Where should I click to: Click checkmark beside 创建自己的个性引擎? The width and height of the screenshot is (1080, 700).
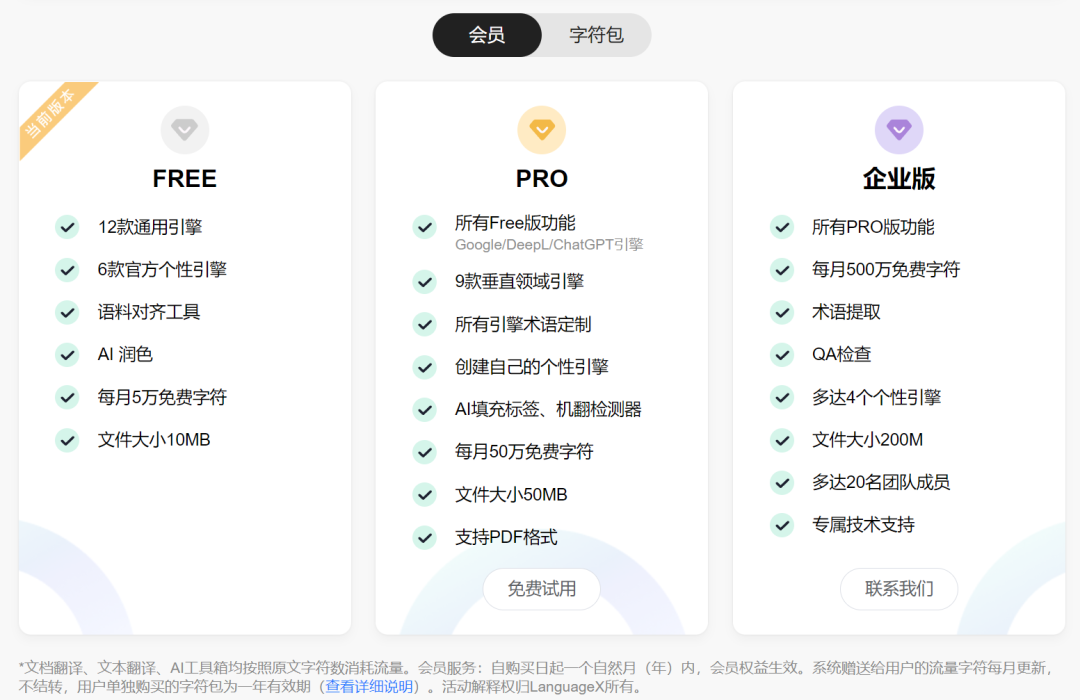[x=425, y=367]
